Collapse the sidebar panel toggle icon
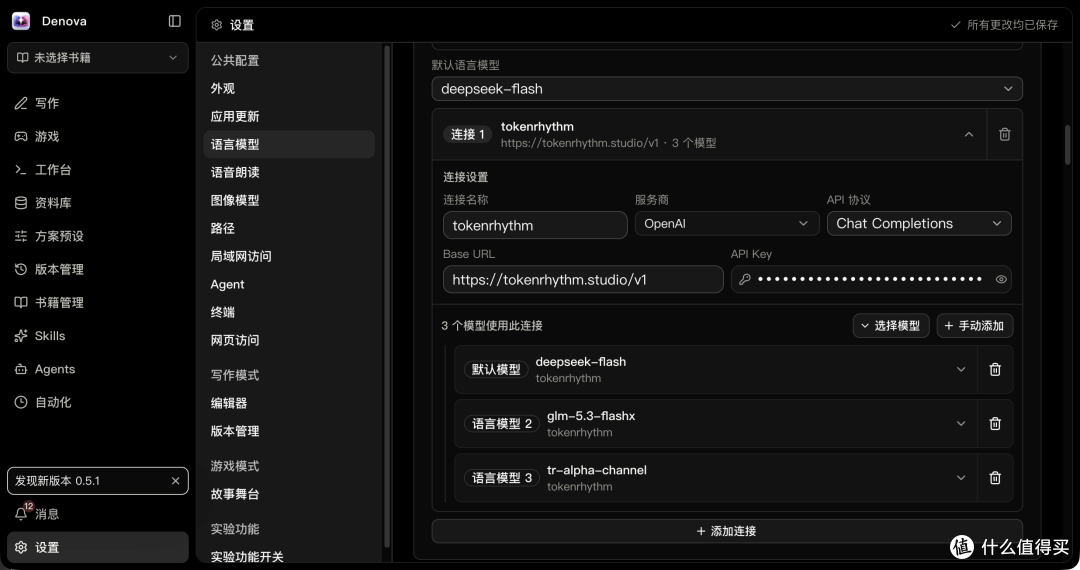The image size is (1080, 570). (x=175, y=21)
